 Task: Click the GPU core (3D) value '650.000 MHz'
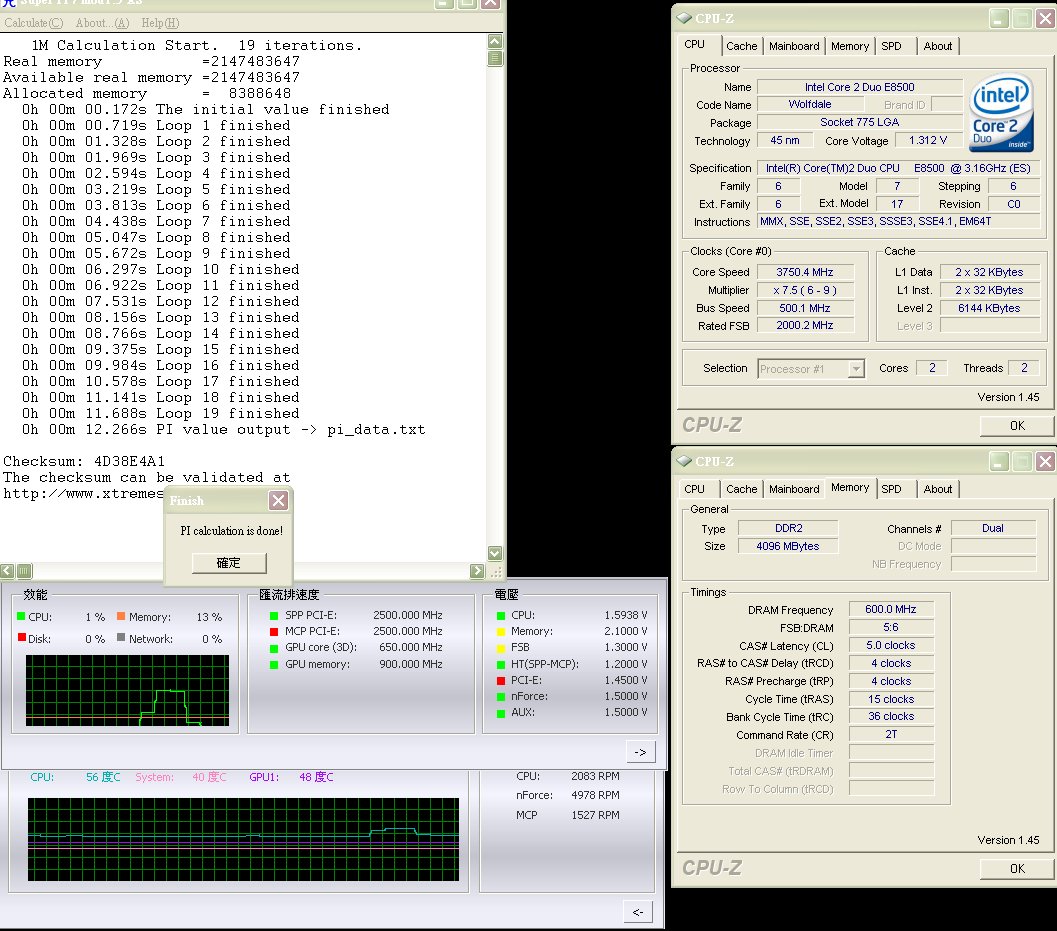pyautogui.click(x=411, y=648)
